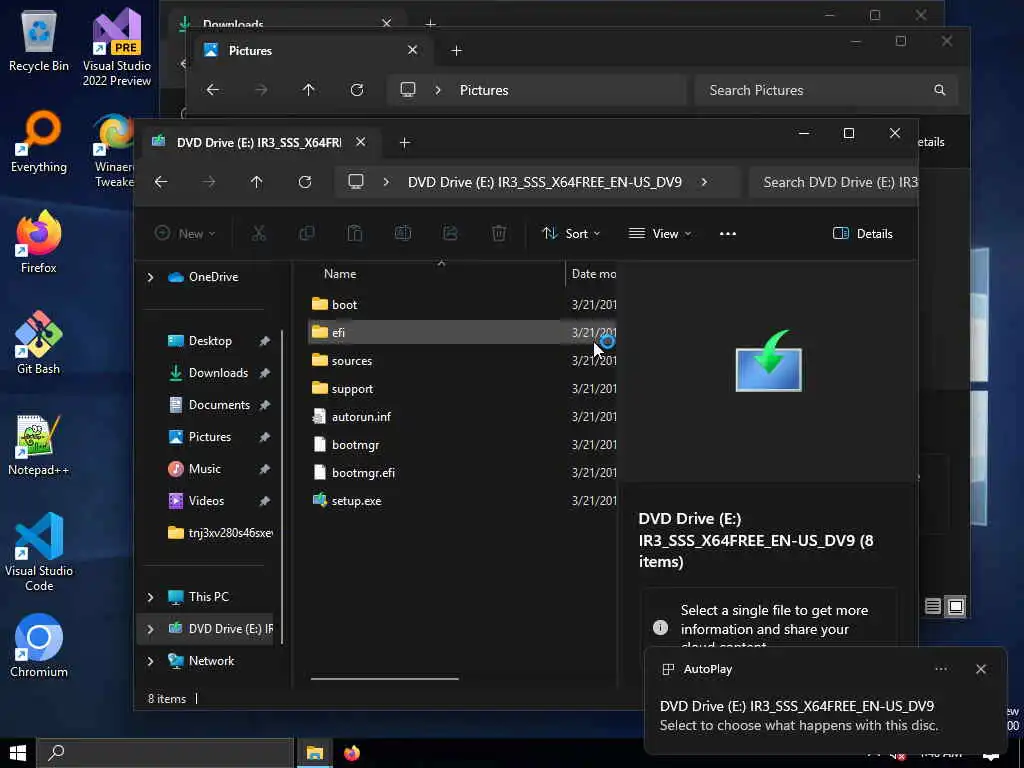
Task: Open Music in the navigation pane
Action: coord(204,469)
